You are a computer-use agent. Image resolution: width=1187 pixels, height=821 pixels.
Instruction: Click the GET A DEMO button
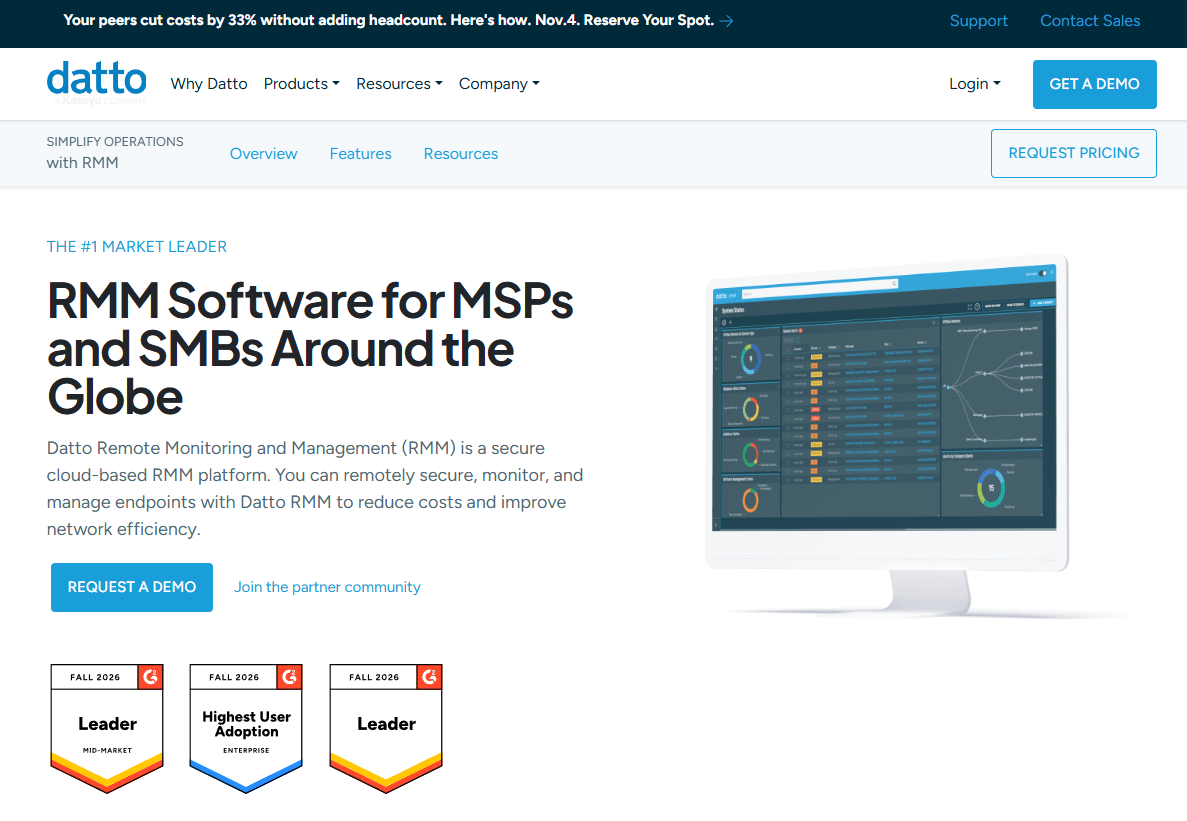pyautogui.click(x=1094, y=84)
